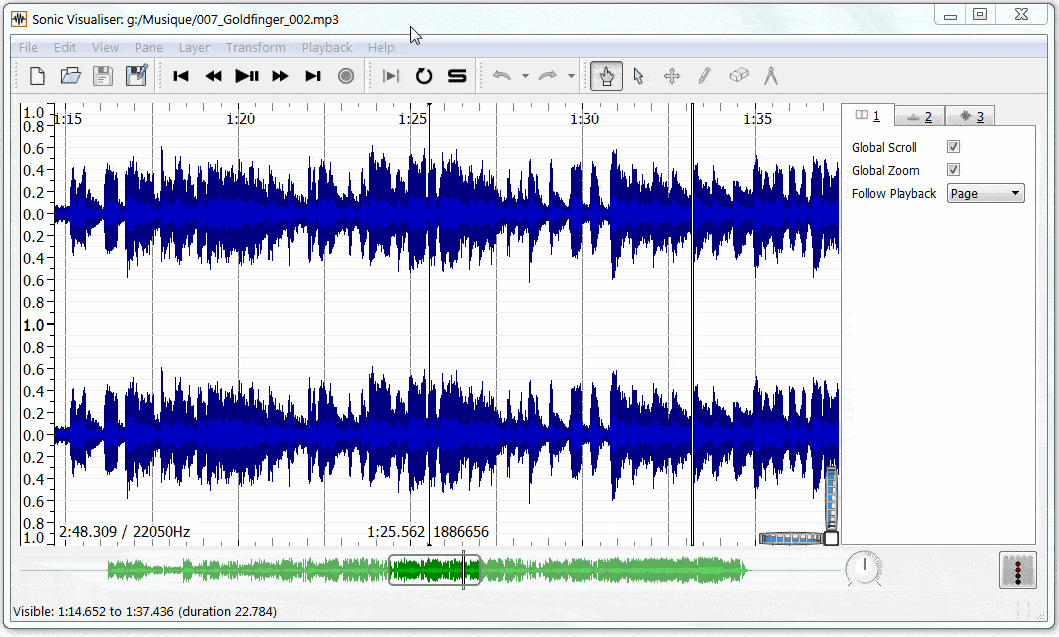The image size is (1059, 637).
Task: Click the Rewind button
Action: [x=213, y=76]
